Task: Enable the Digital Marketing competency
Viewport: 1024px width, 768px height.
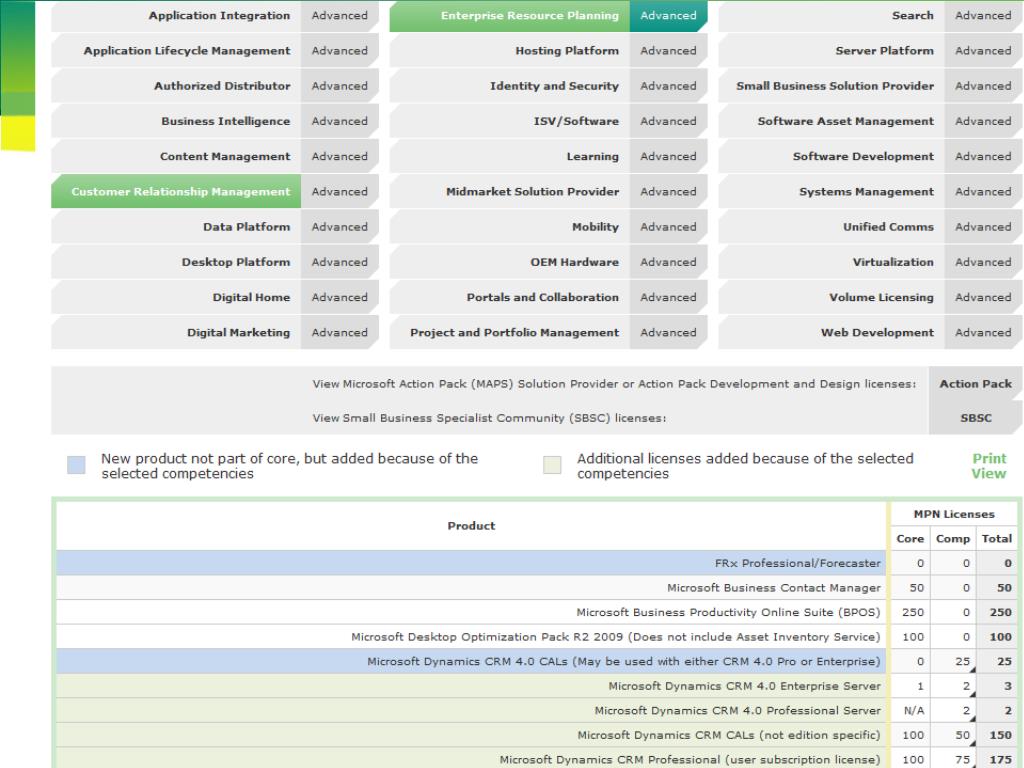Action: click(176, 333)
